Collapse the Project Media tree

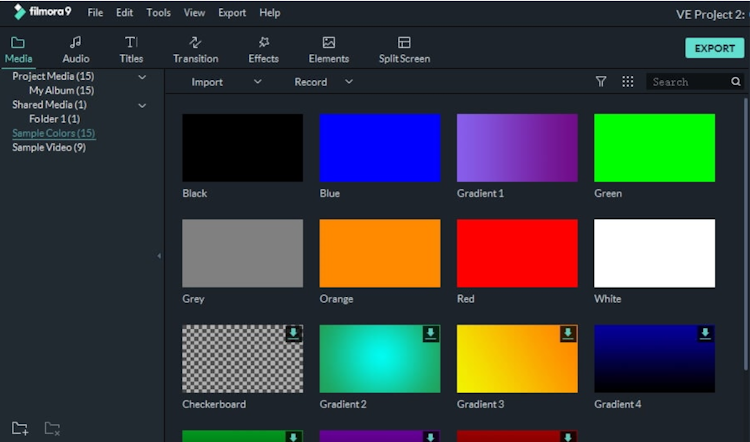pos(142,77)
